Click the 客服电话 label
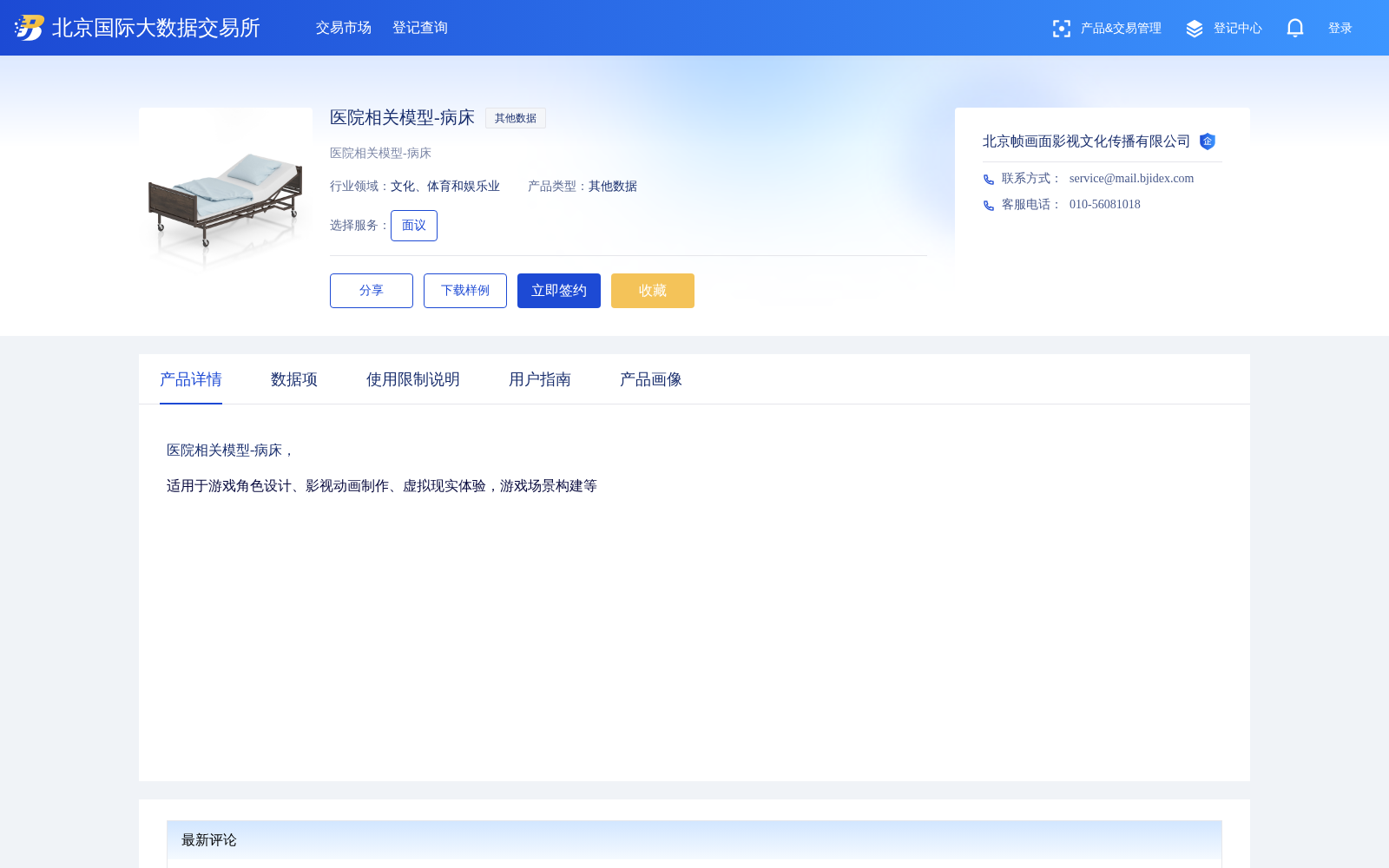The image size is (1389, 868). tap(1031, 205)
